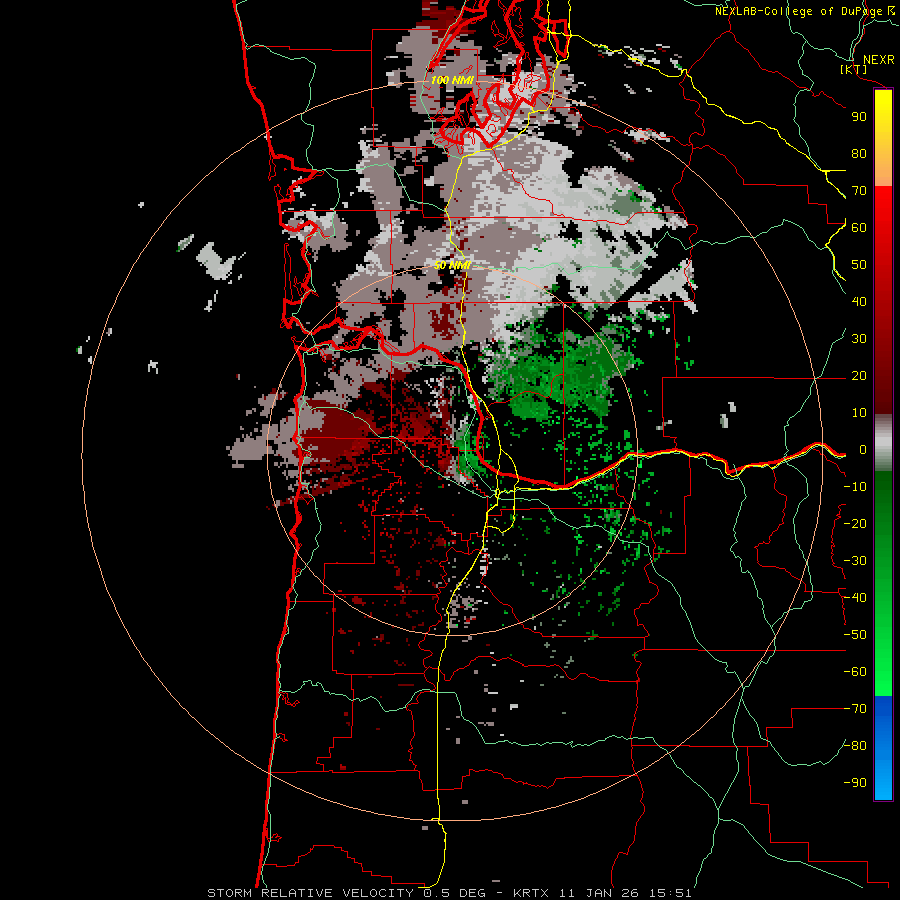Viewport: 900px width, 900px height.
Task: Click the 30 value on the velocity scale
Action: (859, 339)
